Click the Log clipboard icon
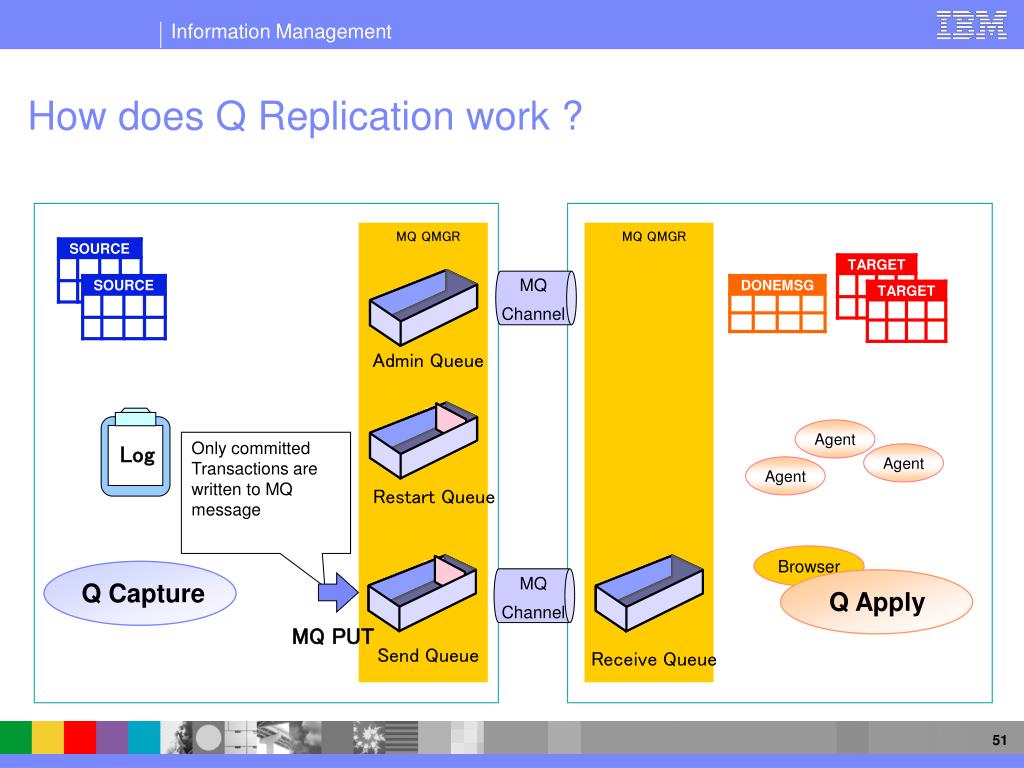Image resolution: width=1024 pixels, height=768 pixels. pos(136,452)
